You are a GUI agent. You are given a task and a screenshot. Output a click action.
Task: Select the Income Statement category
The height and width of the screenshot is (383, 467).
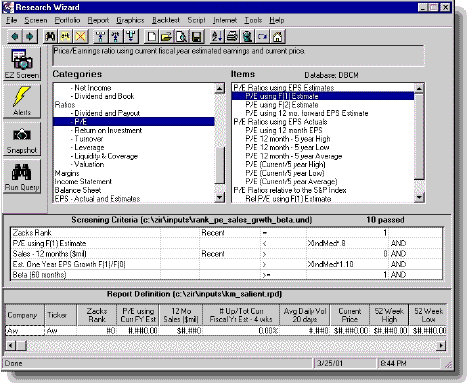point(83,181)
